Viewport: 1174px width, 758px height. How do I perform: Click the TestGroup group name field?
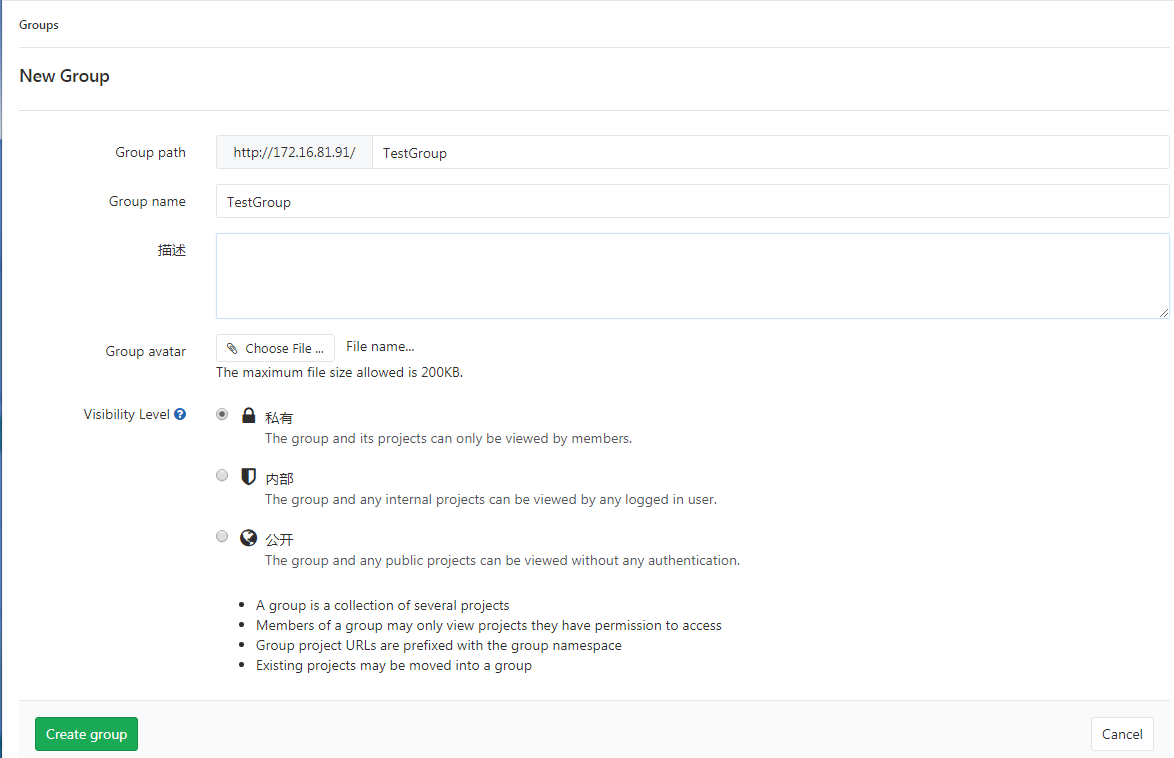[x=692, y=201]
